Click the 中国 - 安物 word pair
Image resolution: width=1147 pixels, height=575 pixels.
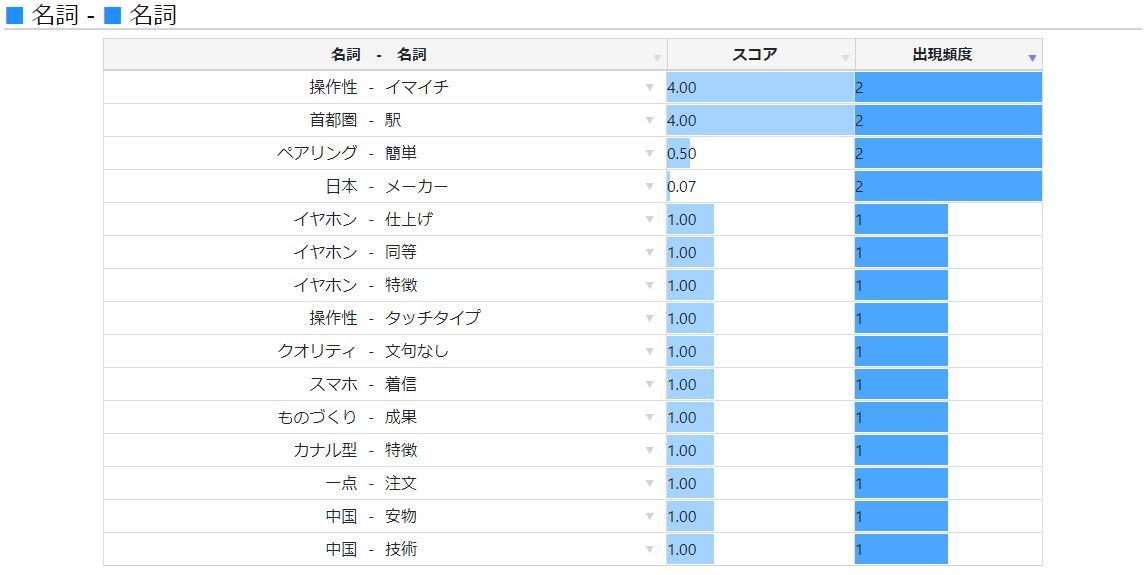pos(370,516)
